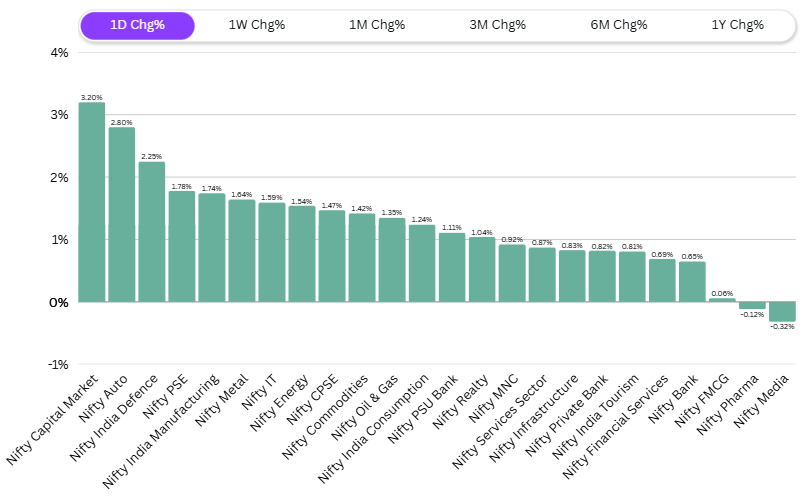The width and height of the screenshot is (808, 502).
Task: Click the Nifty Commodities axis label
Action: [x=325, y=416]
